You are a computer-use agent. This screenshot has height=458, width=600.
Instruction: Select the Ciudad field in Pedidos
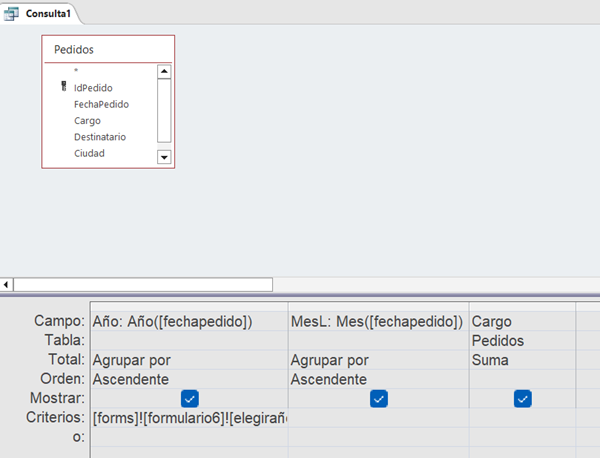point(89,153)
